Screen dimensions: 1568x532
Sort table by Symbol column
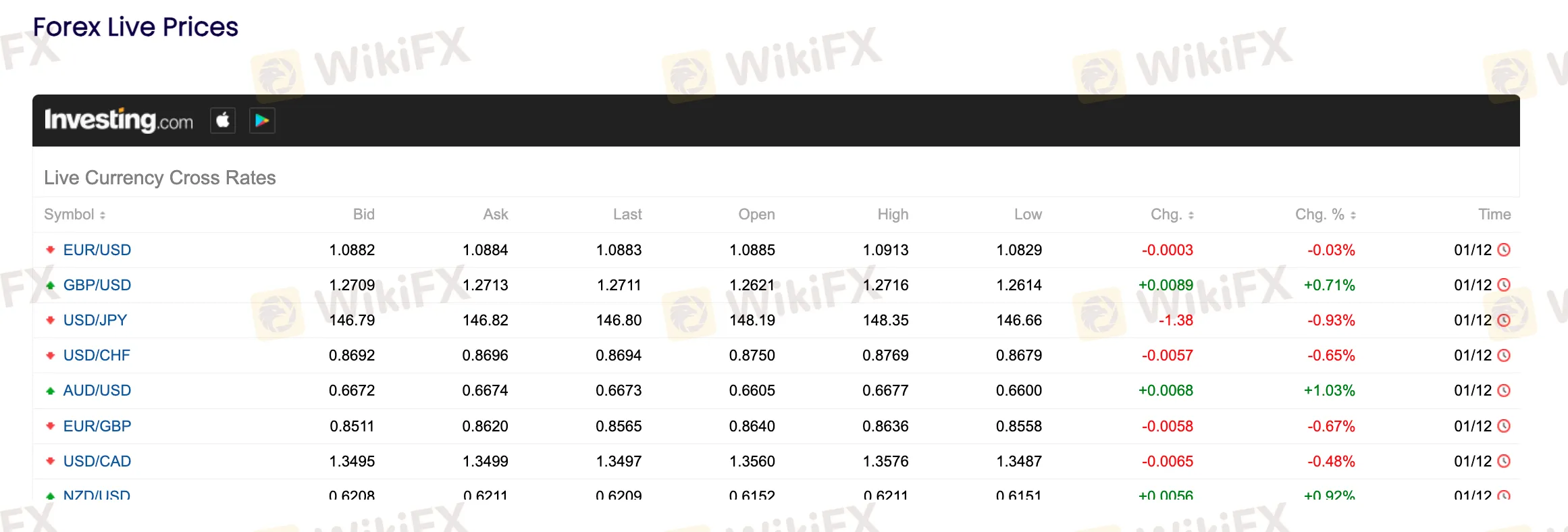[x=75, y=215]
